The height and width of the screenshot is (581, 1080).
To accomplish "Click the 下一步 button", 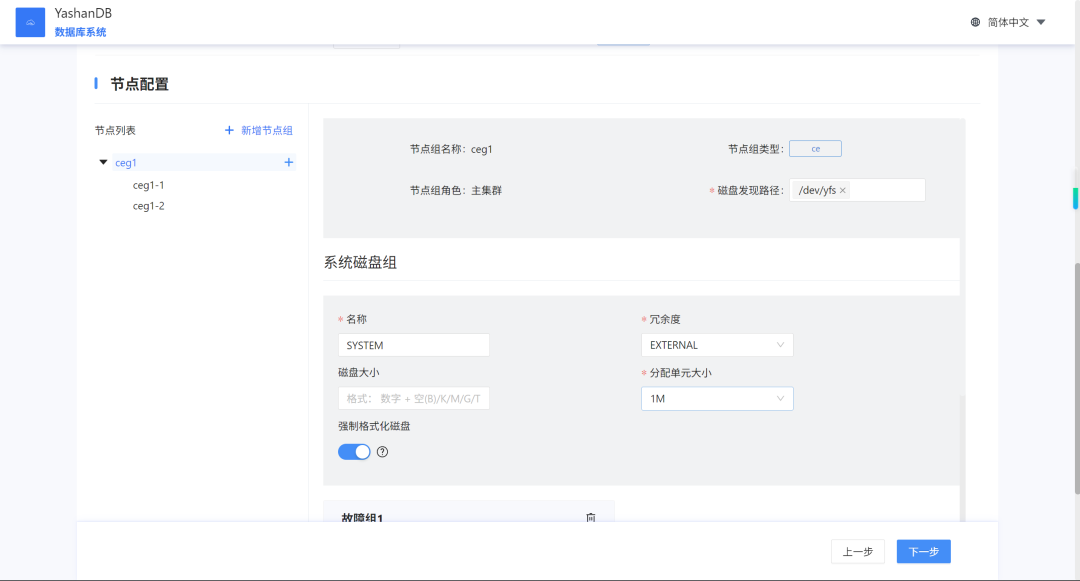I will (x=924, y=551).
